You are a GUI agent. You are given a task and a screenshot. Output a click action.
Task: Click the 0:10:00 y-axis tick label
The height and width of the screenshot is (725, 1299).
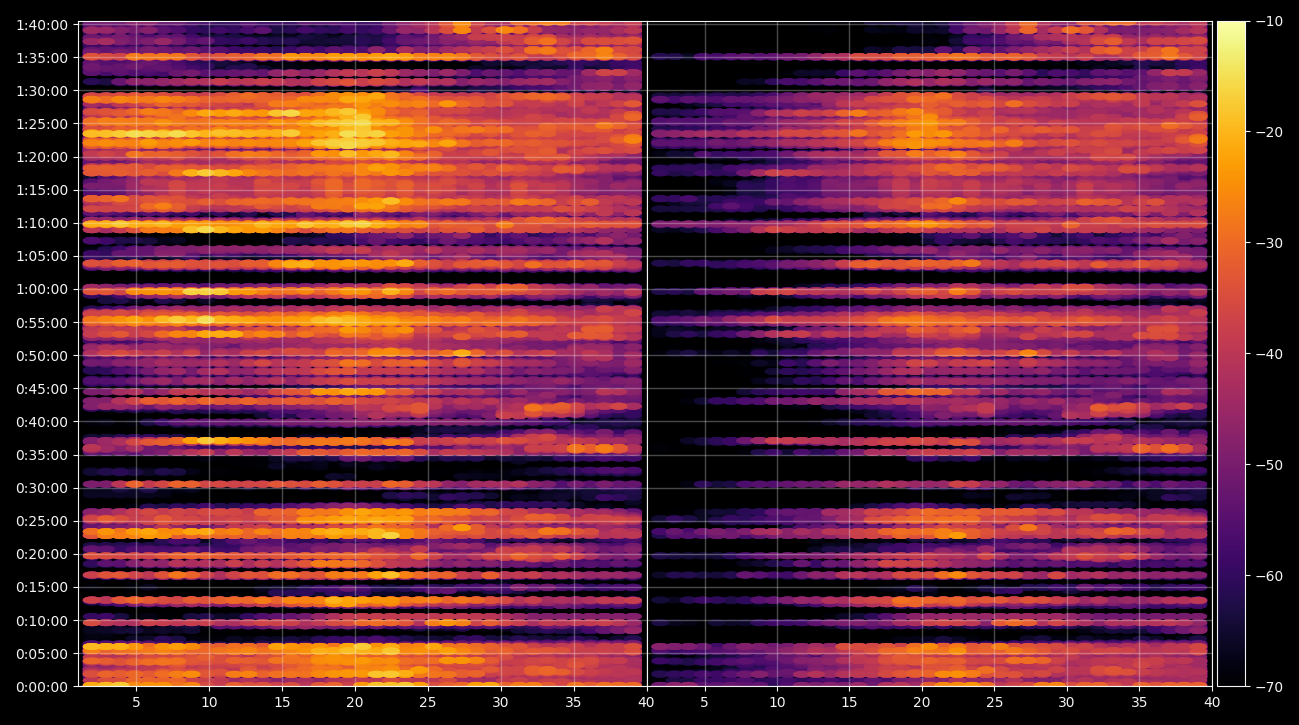pos(43,621)
